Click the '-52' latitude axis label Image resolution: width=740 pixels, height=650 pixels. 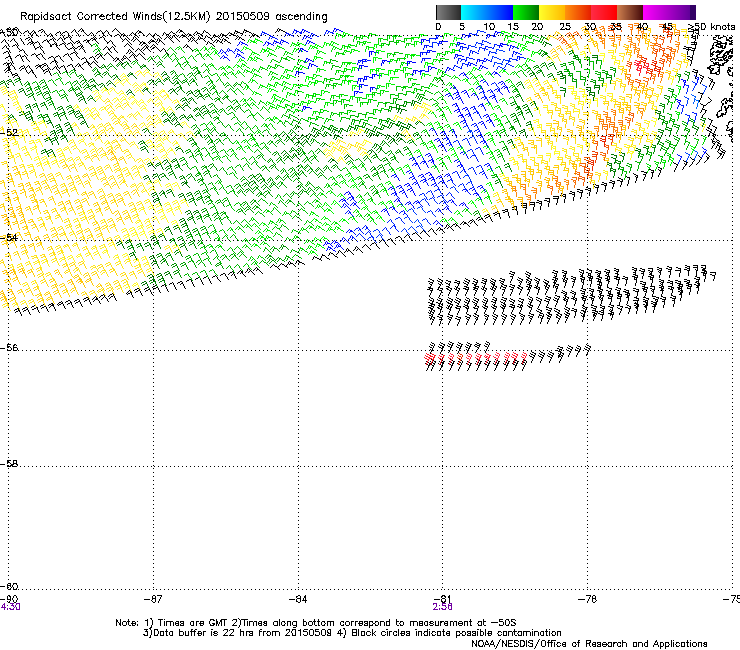(x=9, y=133)
